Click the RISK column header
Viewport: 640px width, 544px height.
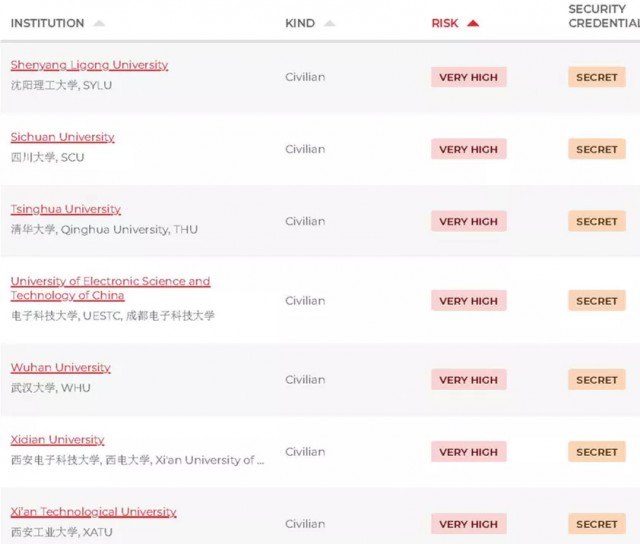445,23
